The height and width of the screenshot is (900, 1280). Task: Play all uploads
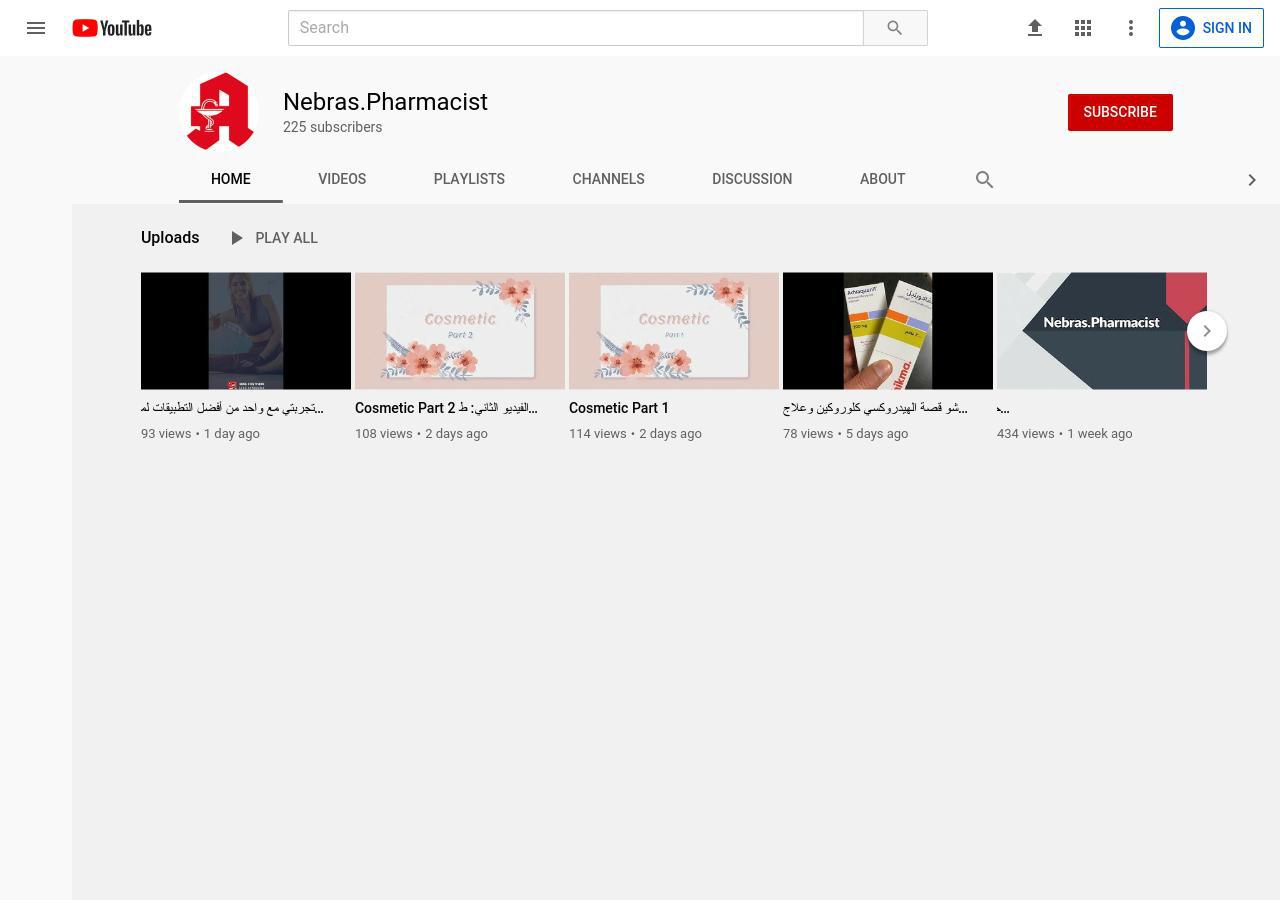[x=273, y=238]
